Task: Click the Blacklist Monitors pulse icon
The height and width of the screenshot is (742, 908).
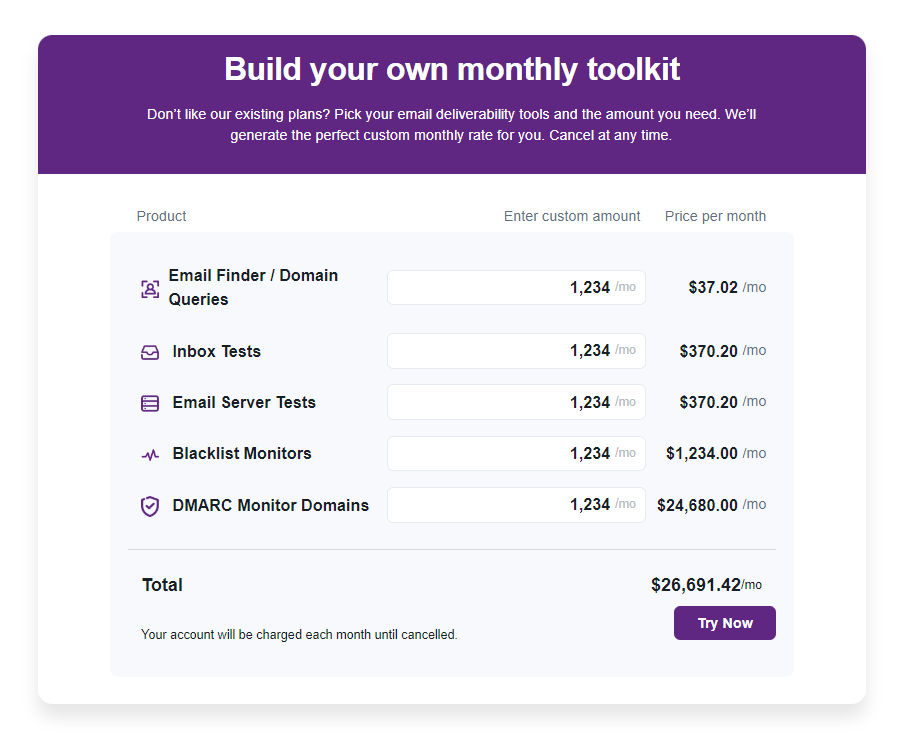Action: [x=150, y=455]
